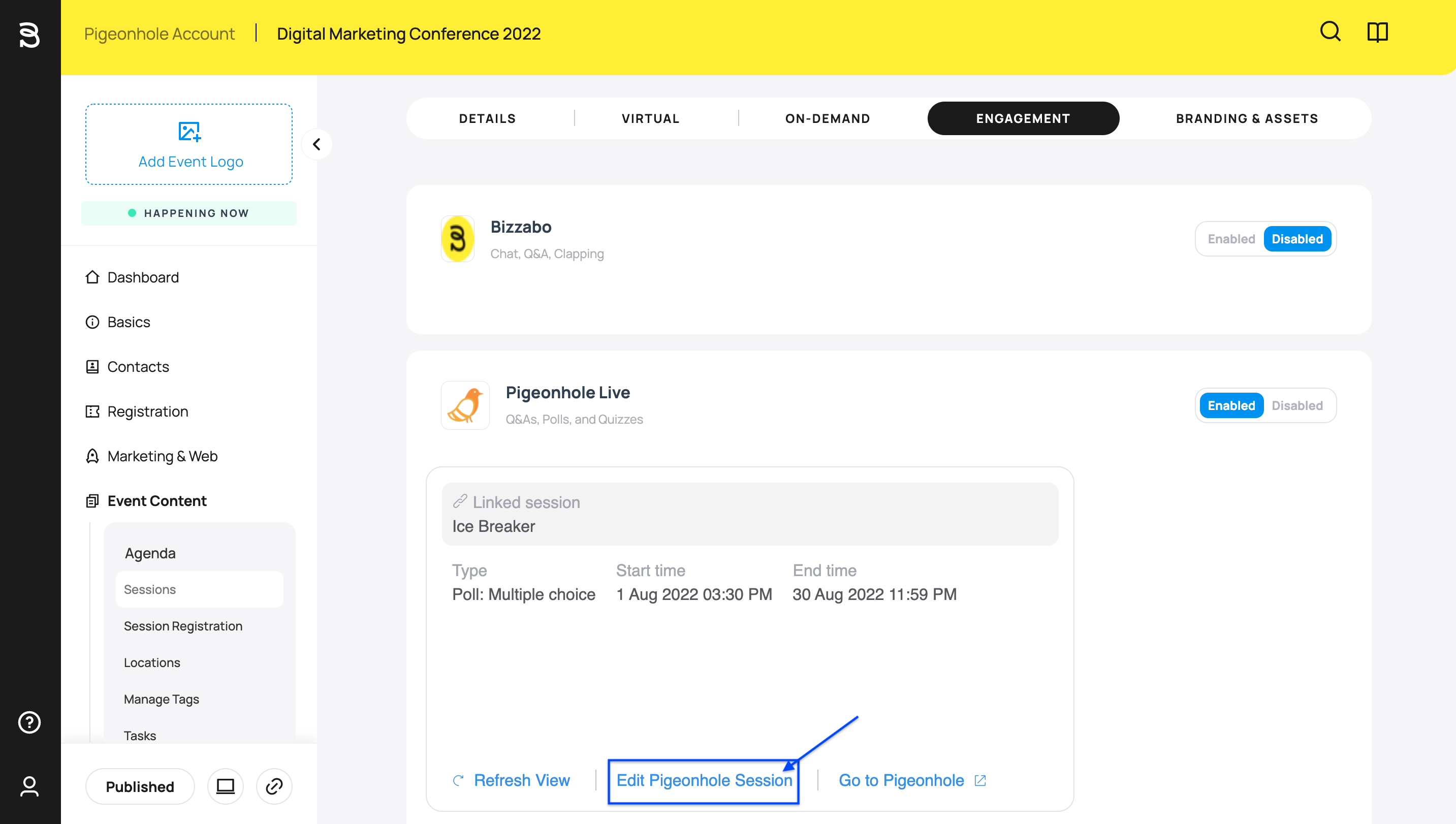Viewport: 1456px width, 824px height.
Task: Open the Published status dropdown
Action: (140, 786)
